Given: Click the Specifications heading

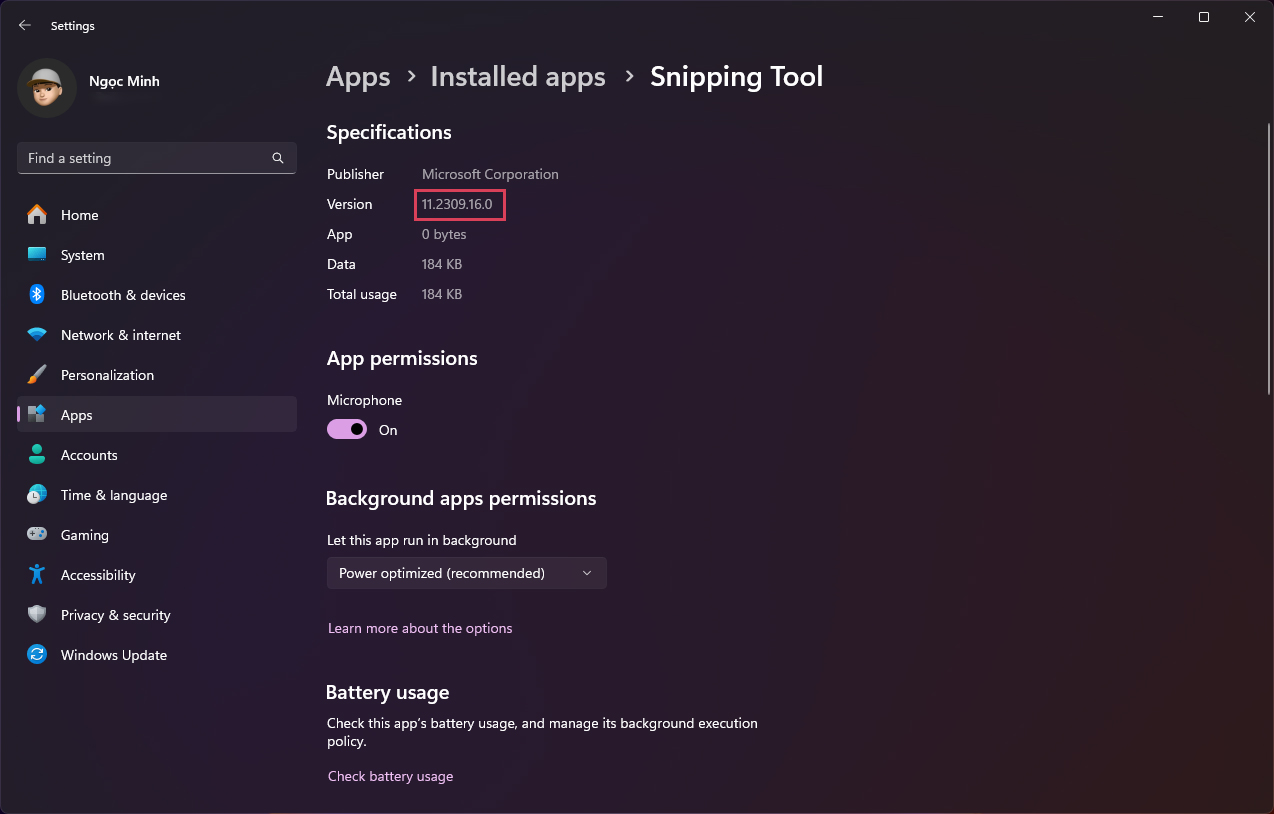Looking at the screenshot, I should pos(389,132).
